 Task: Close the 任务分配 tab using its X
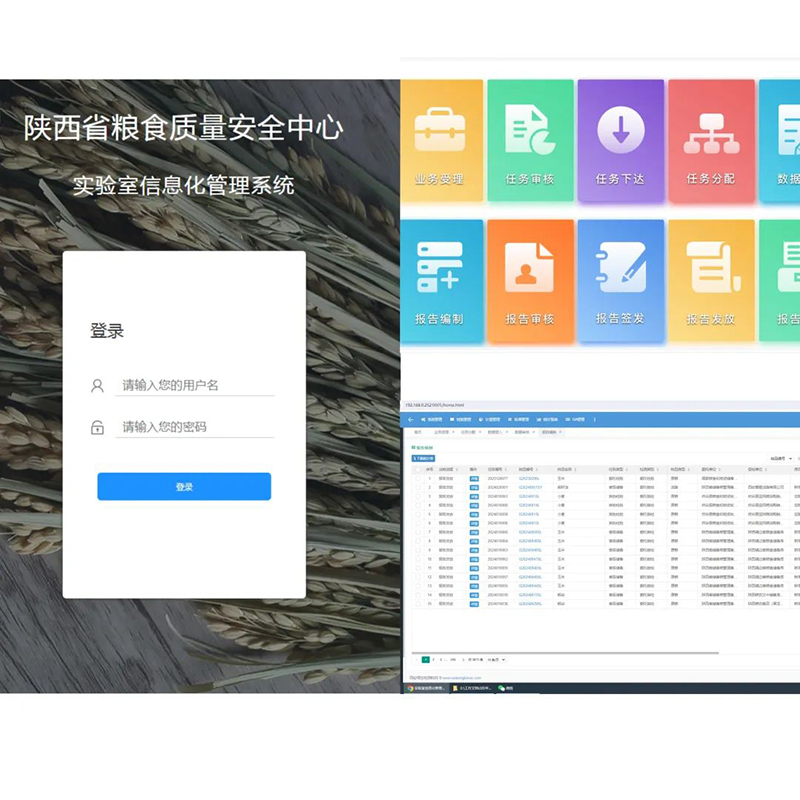point(480,432)
